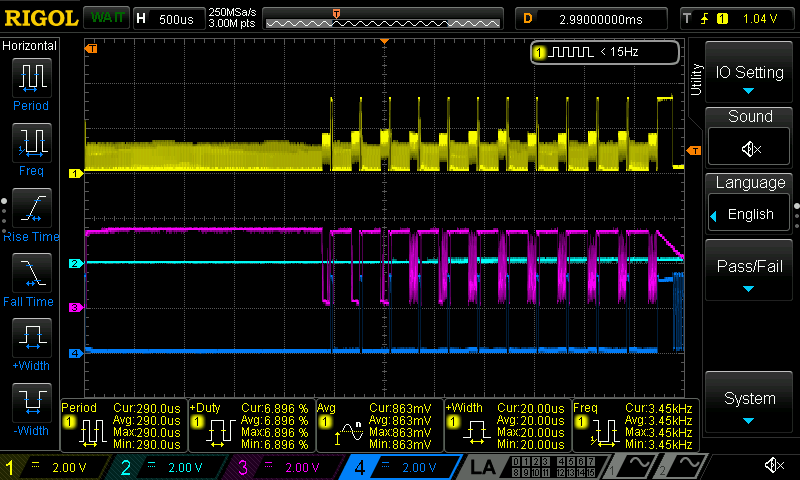Select the +Width measurement icon
This screenshot has height=480, width=800.
coord(32,337)
